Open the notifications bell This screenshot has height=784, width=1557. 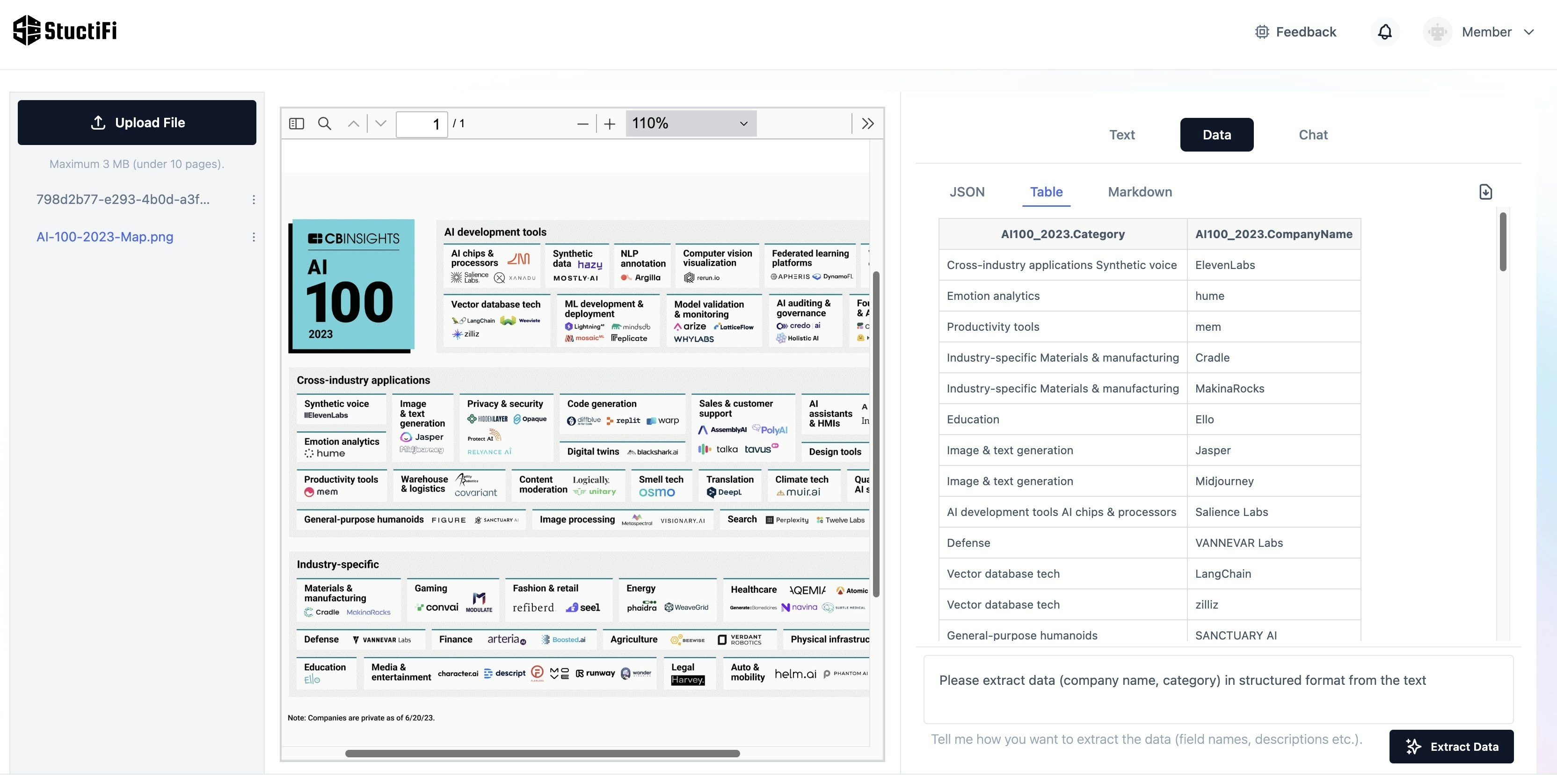point(1384,32)
